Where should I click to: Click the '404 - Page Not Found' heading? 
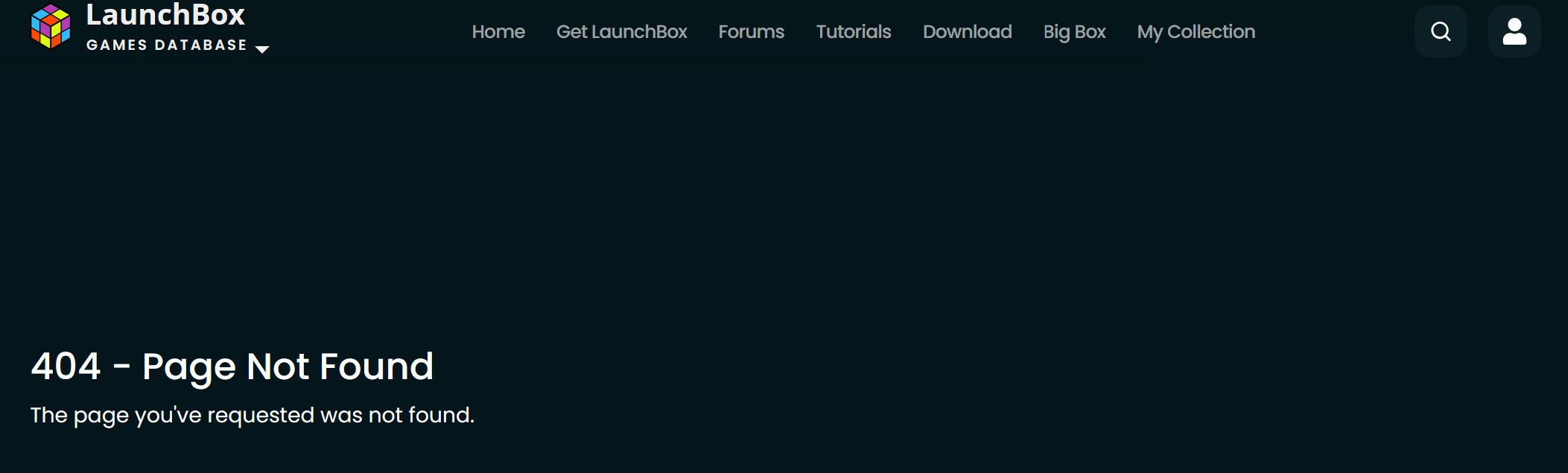pos(232,366)
